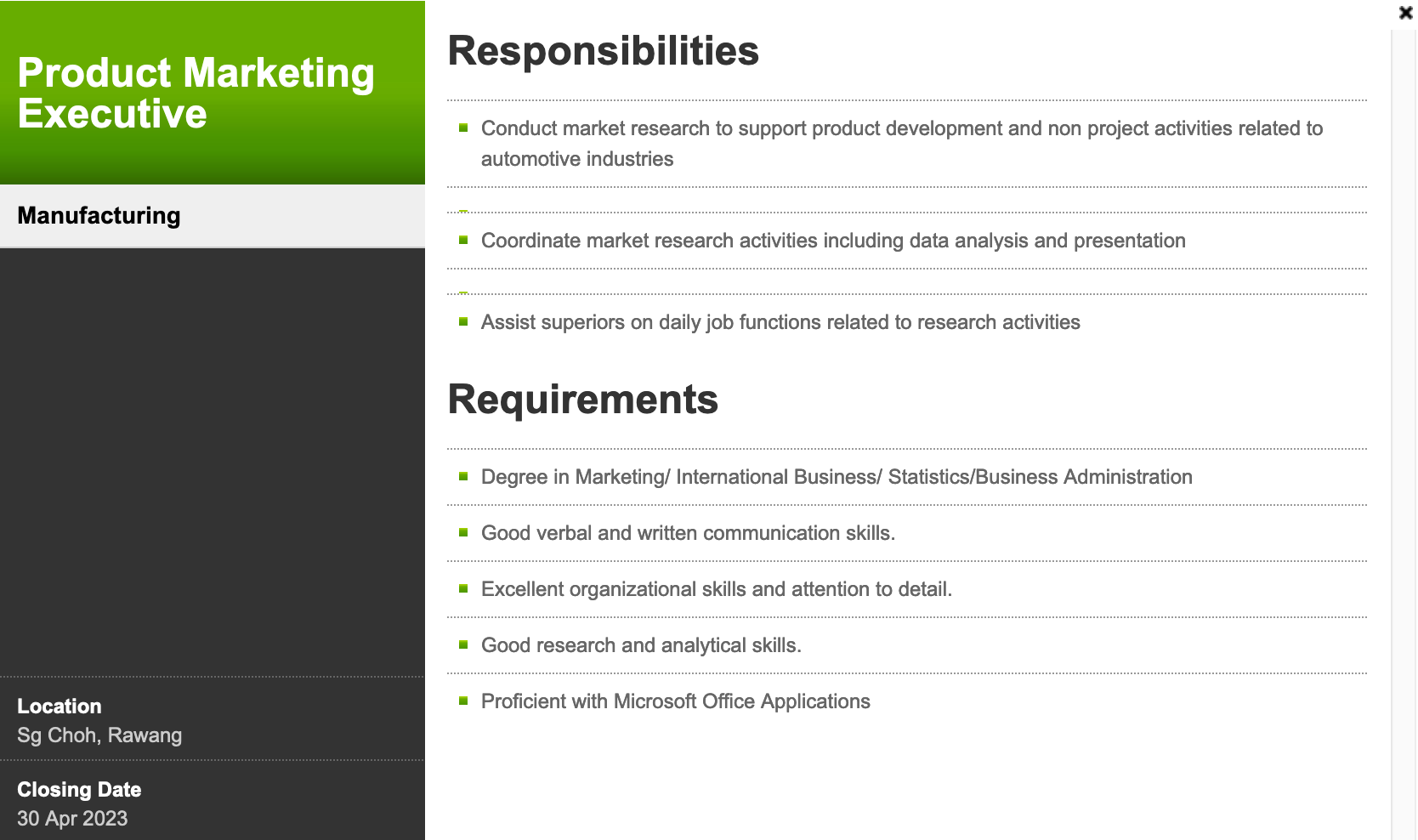1418x840 pixels.
Task: Click the green bullet beside Conduct market research
Action: 463,128
